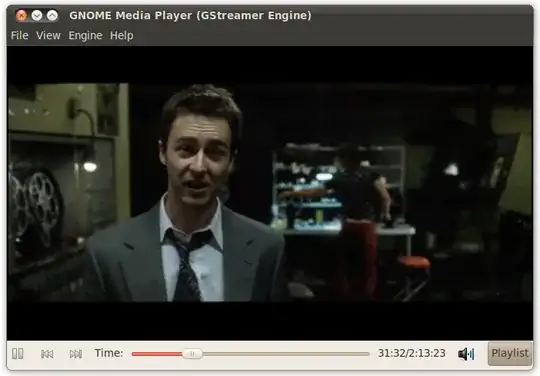540x376 pixels.
Task: Click the volume speaker icon
Action: [466, 354]
